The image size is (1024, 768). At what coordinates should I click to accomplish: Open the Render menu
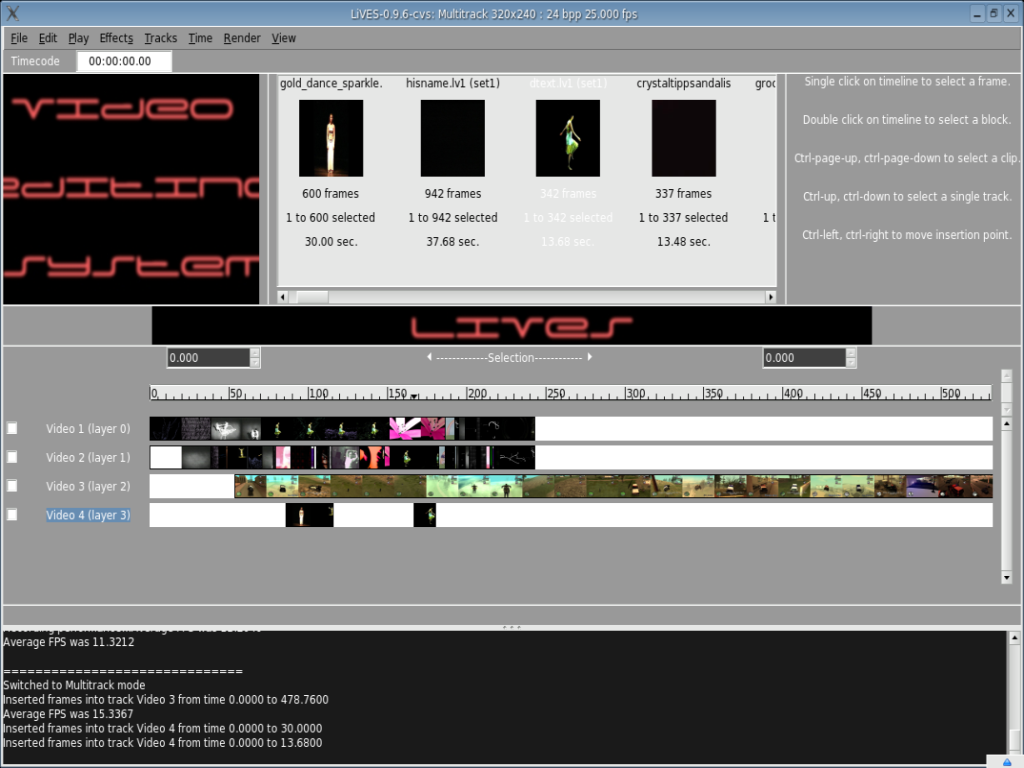pyautogui.click(x=242, y=38)
